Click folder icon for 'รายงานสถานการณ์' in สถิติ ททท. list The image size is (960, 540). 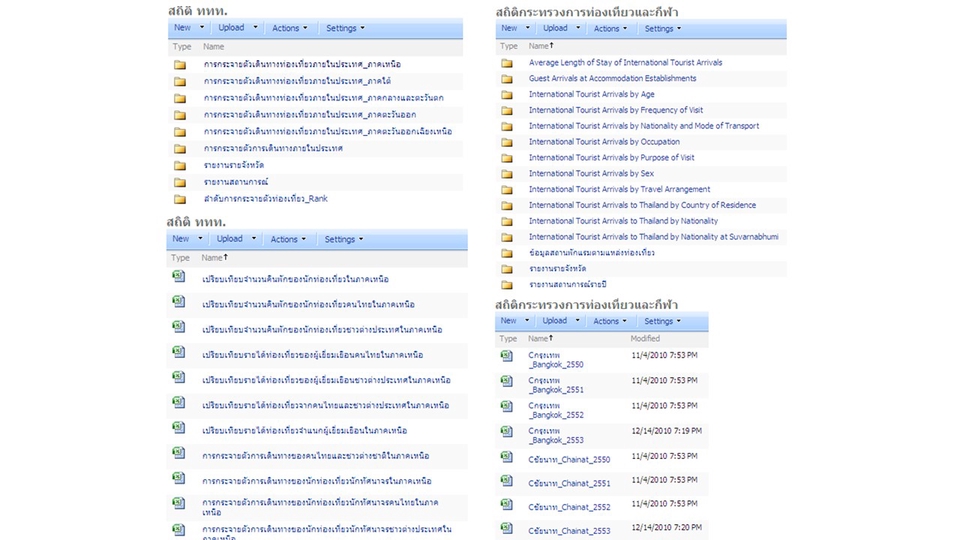179,182
